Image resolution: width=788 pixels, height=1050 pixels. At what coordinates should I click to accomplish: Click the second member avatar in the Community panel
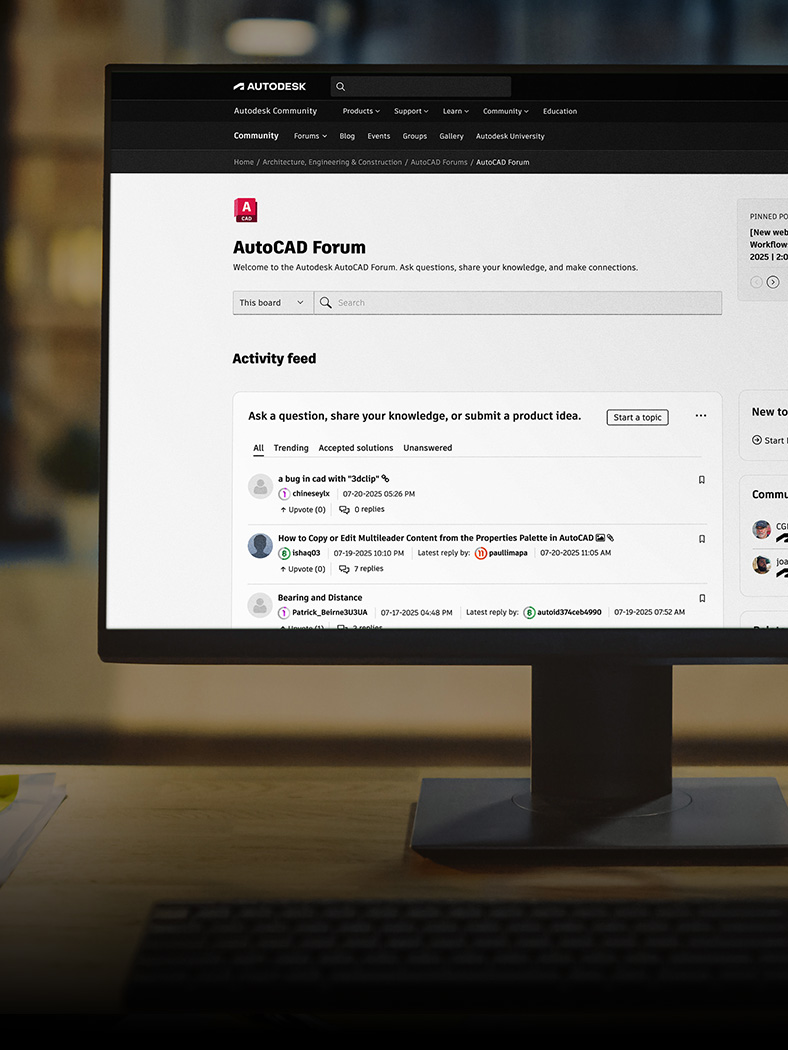pyautogui.click(x=761, y=565)
